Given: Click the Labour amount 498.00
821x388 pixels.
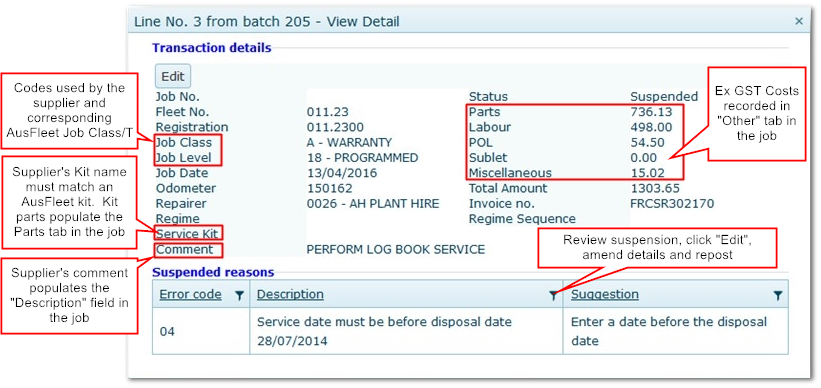Looking at the screenshot, I should (651, 127).
